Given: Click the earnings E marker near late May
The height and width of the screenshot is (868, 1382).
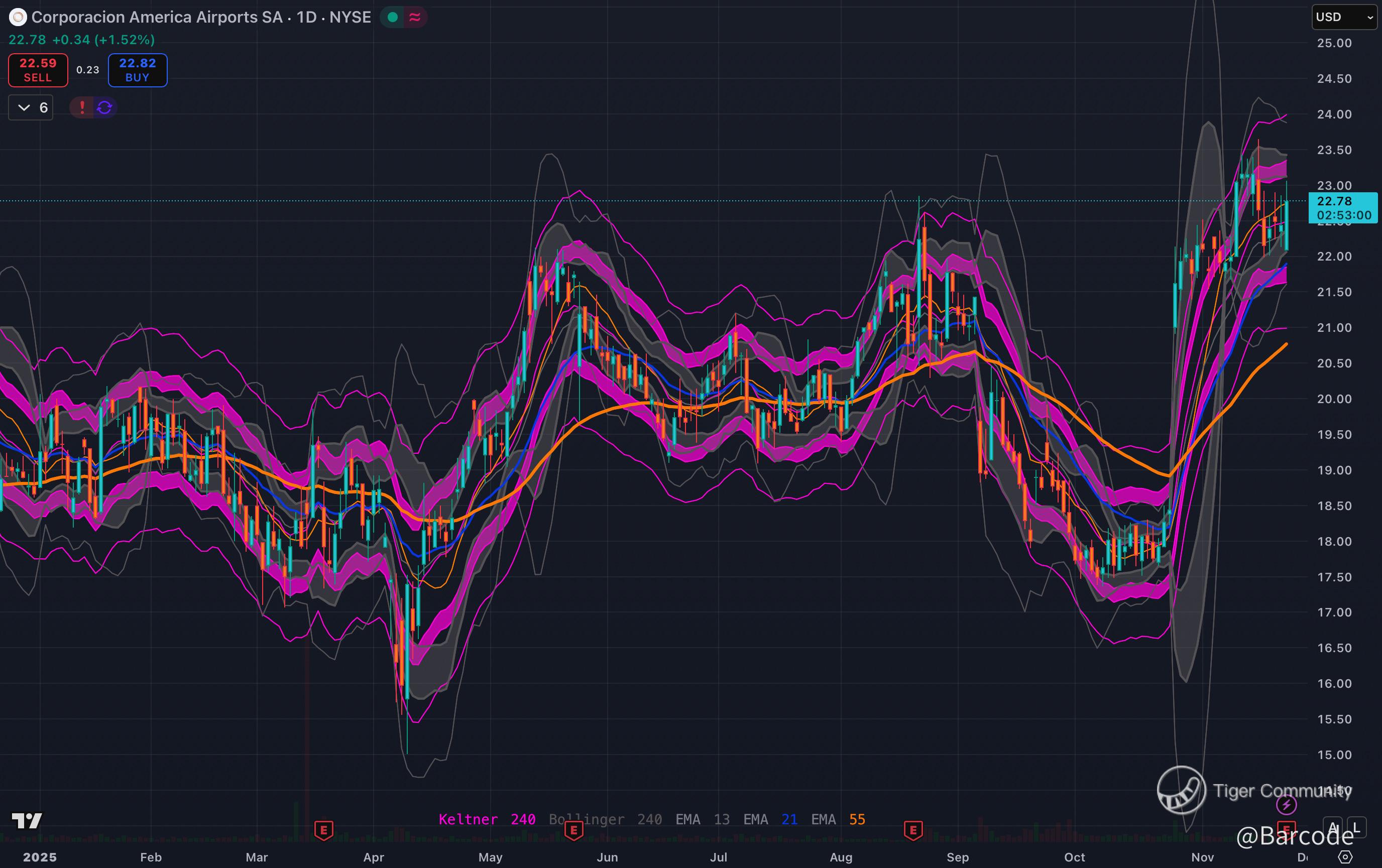Looking at the screenshot, I should click(x=573, y=829).
